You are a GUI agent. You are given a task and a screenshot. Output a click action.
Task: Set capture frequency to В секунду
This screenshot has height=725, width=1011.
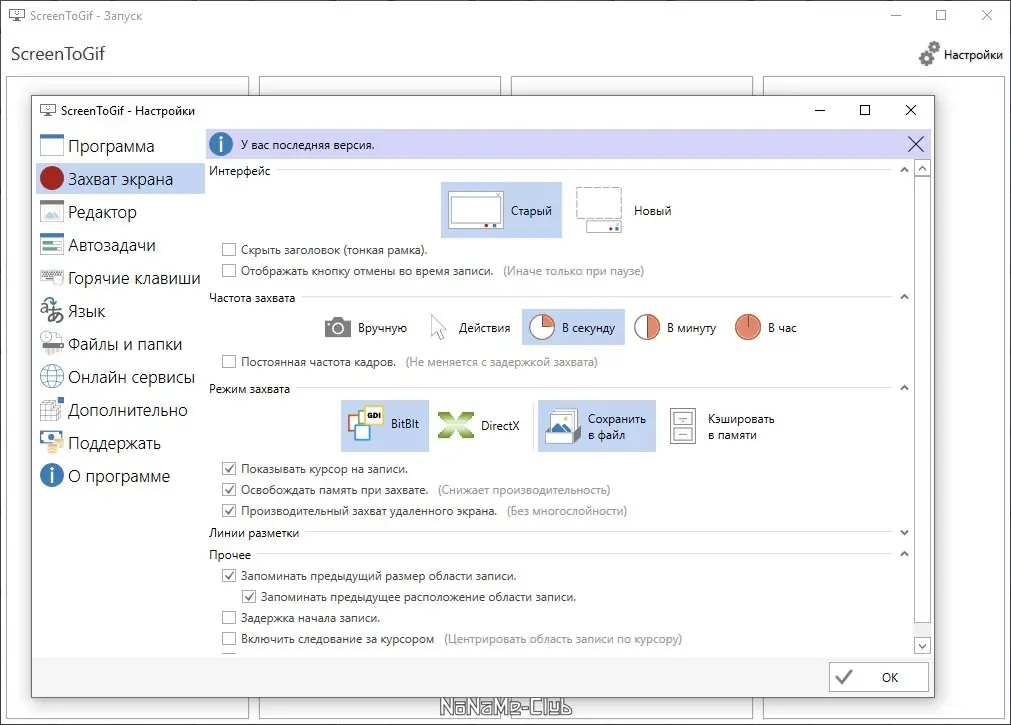[x=573, y=328]
